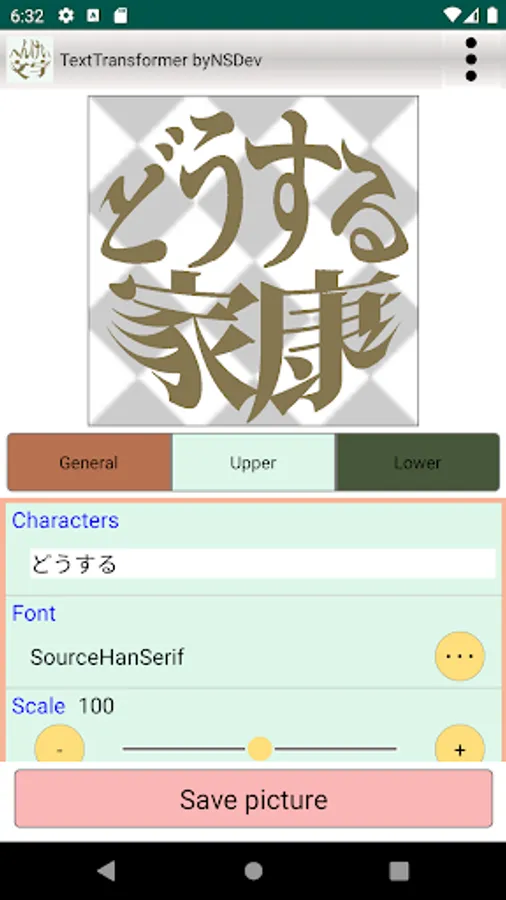Open font picker with the ellipsis button
506x900 pixels.
460,656
